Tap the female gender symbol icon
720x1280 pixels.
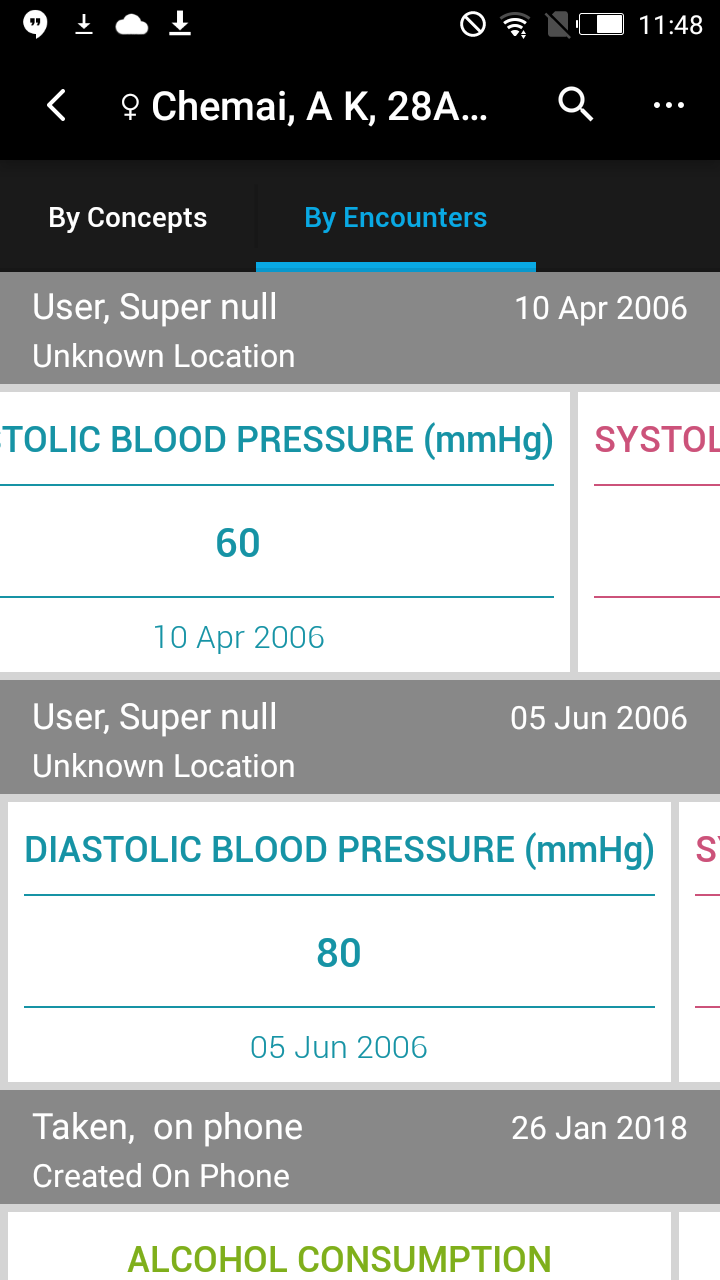point(130,107)
